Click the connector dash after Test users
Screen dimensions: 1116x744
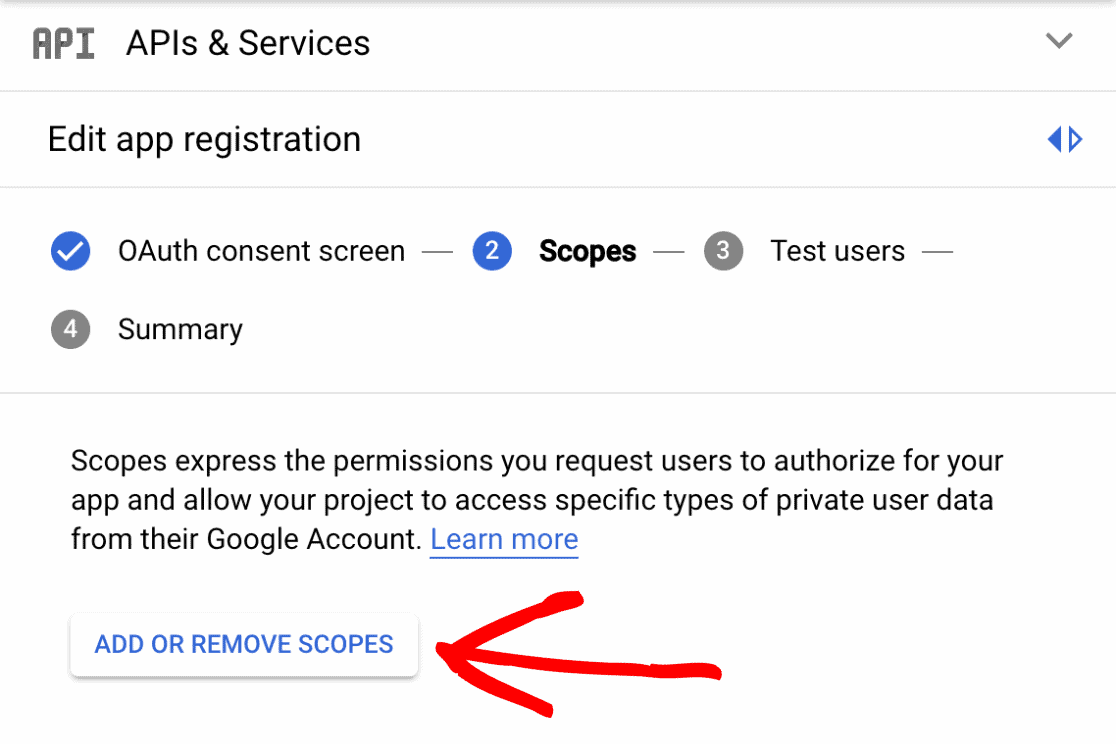click(937, 252)
